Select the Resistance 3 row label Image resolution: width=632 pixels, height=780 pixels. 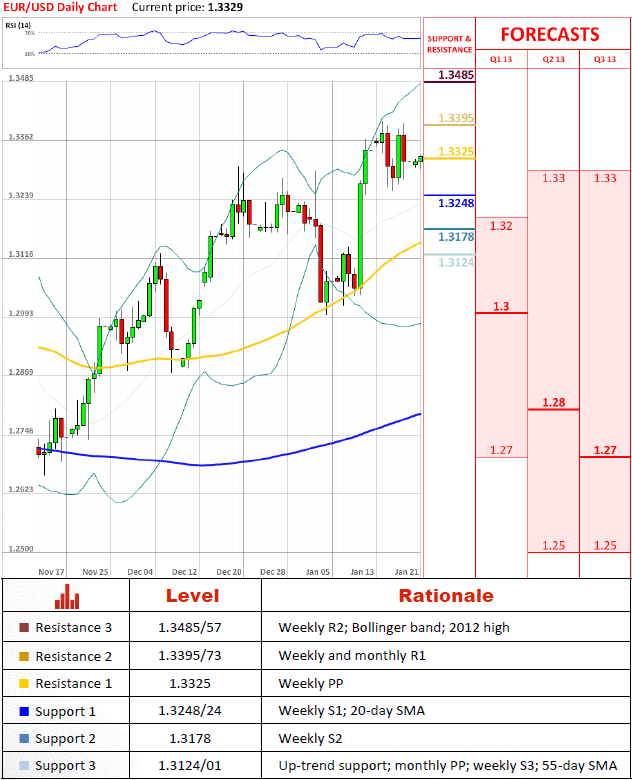pyautogui.click(x=74, y=628)
